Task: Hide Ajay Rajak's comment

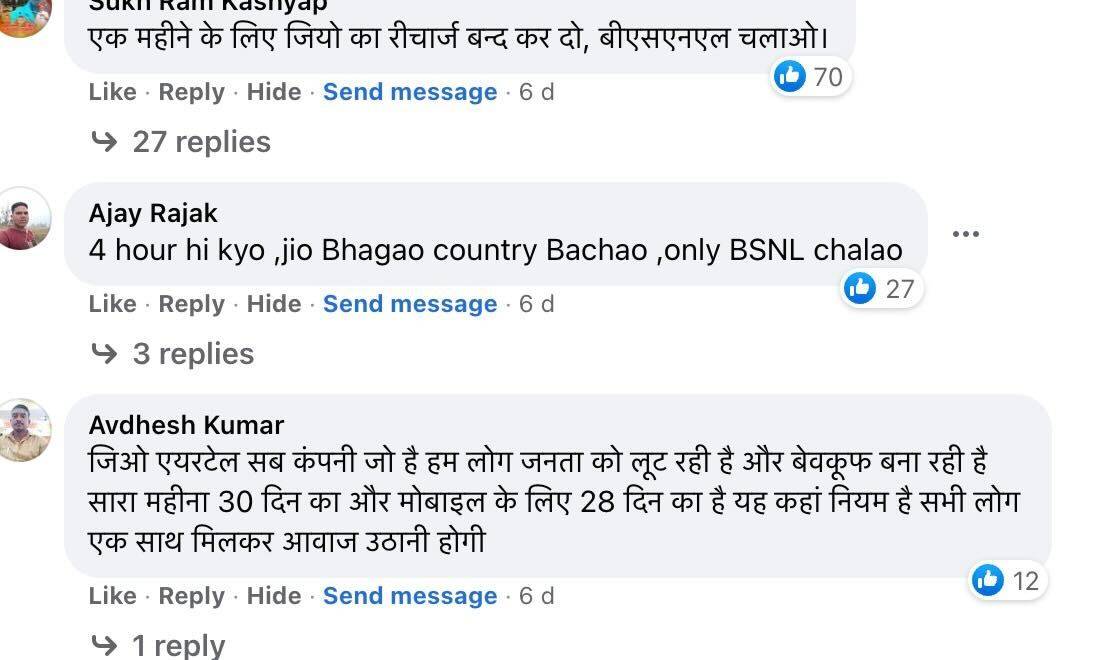Action: [274, 304]
